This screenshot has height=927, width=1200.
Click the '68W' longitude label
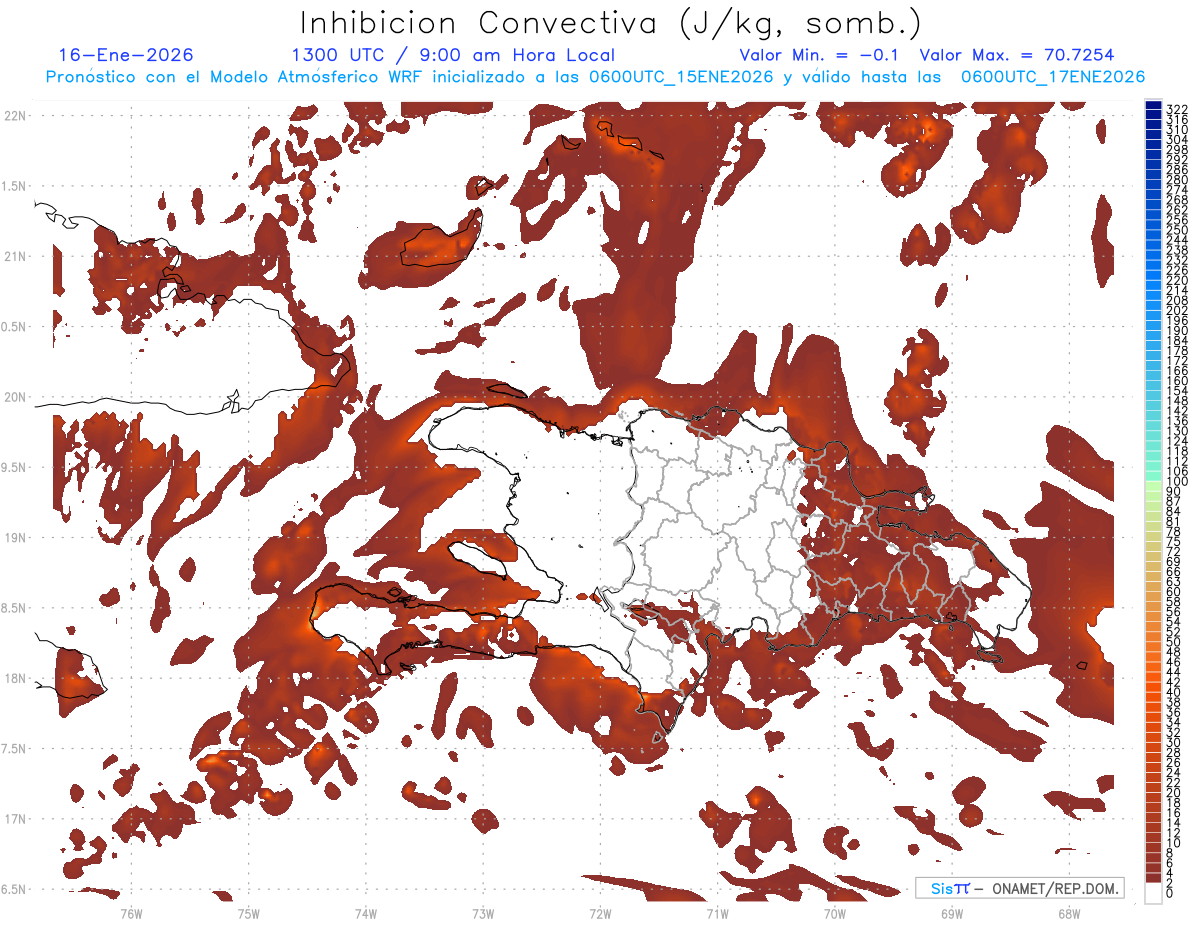point(1068,913)
